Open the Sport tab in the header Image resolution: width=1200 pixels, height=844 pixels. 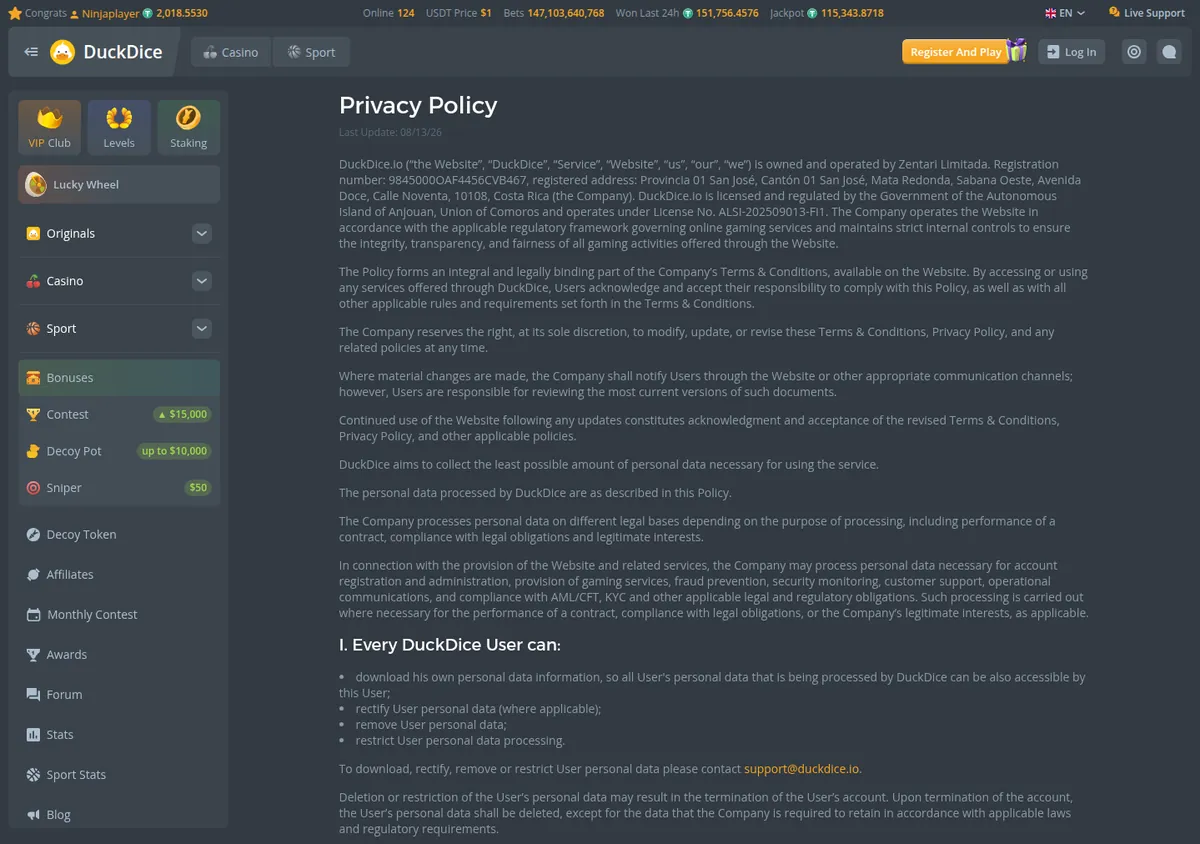pos(311,52)
